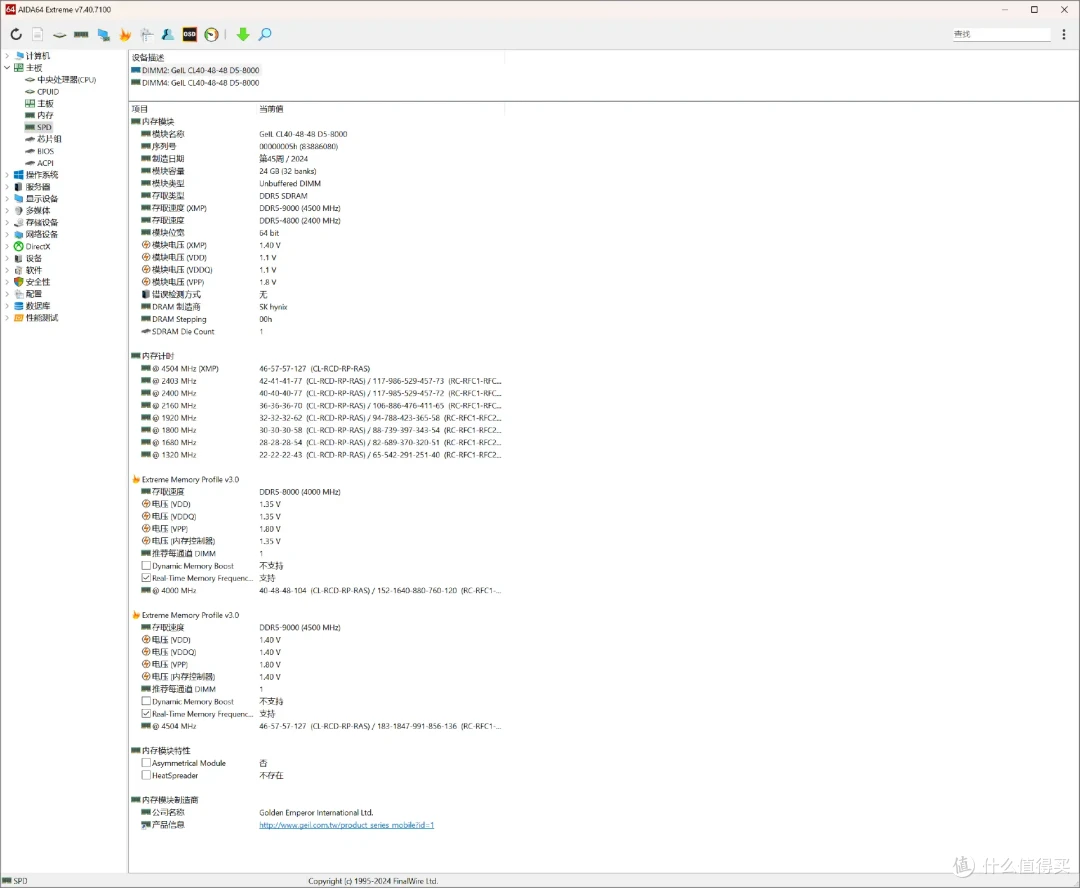1080x888 pixels.
Task: Open the OSD panel icon
Action: pos(189,34)
